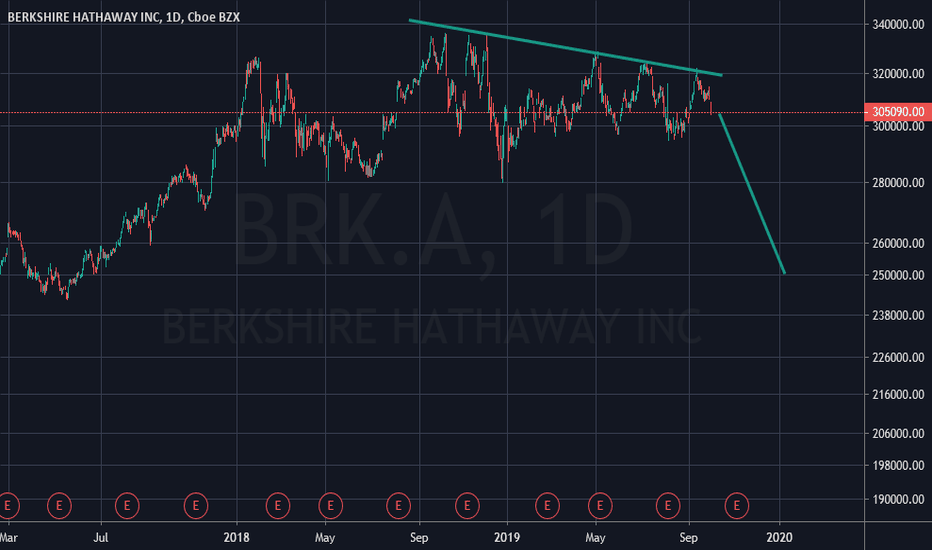Select the 300000.00 price axis label

pos(898,126)
